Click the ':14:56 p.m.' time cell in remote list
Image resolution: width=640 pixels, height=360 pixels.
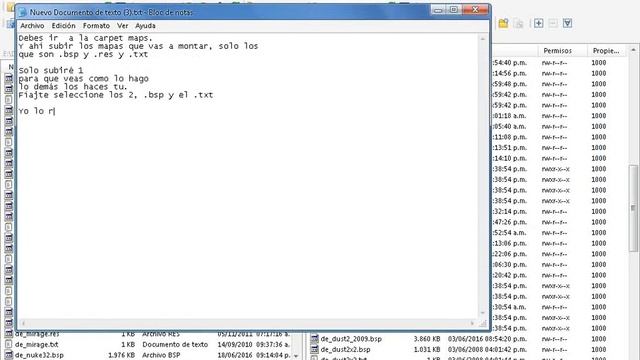pyautogui.click(x=510, y=73)
